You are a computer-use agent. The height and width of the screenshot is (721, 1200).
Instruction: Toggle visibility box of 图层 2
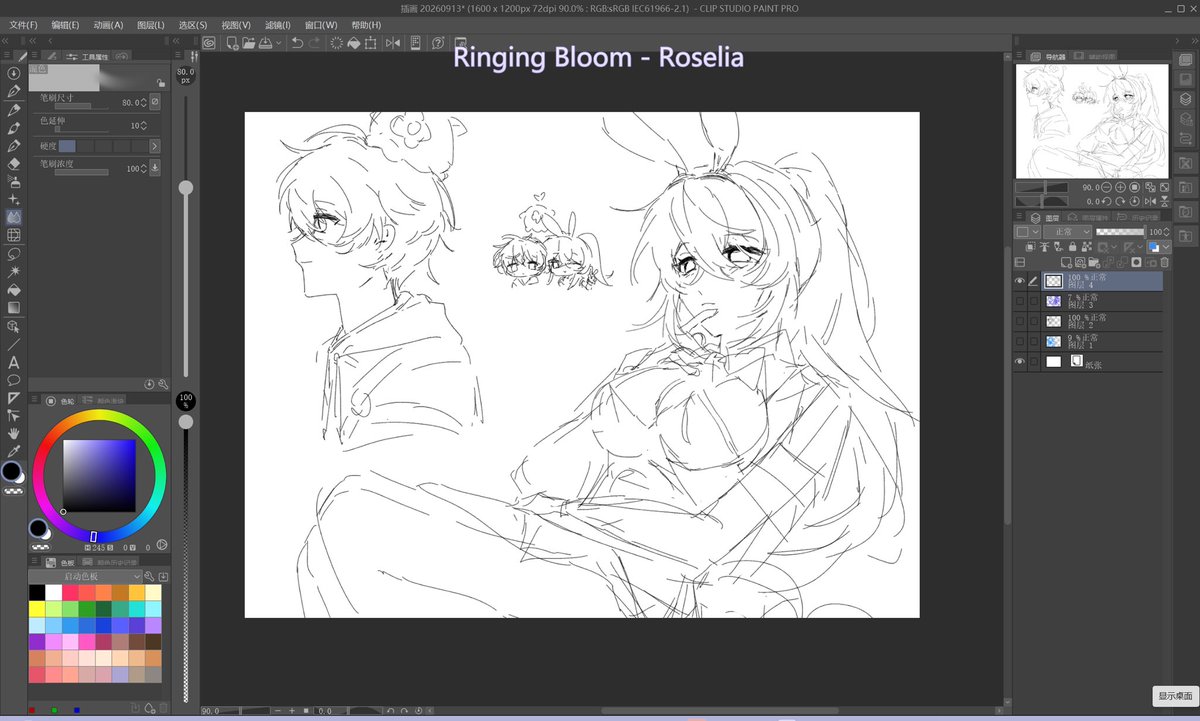[1020, 321]
